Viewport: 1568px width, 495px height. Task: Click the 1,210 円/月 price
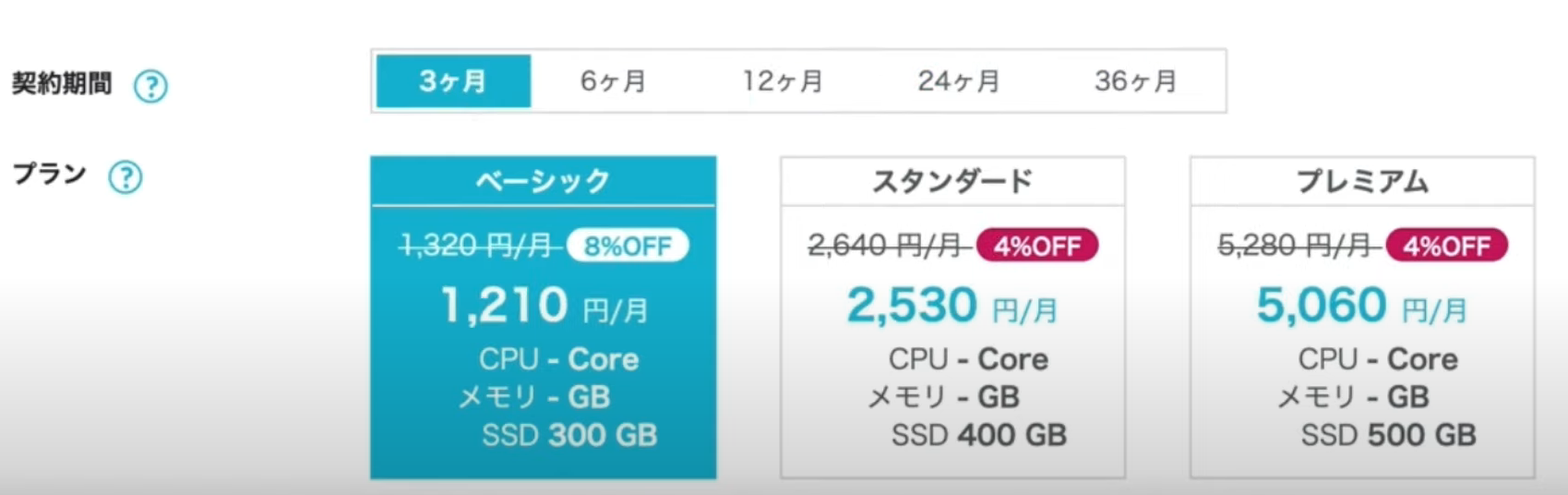click(x=545, y=306)
